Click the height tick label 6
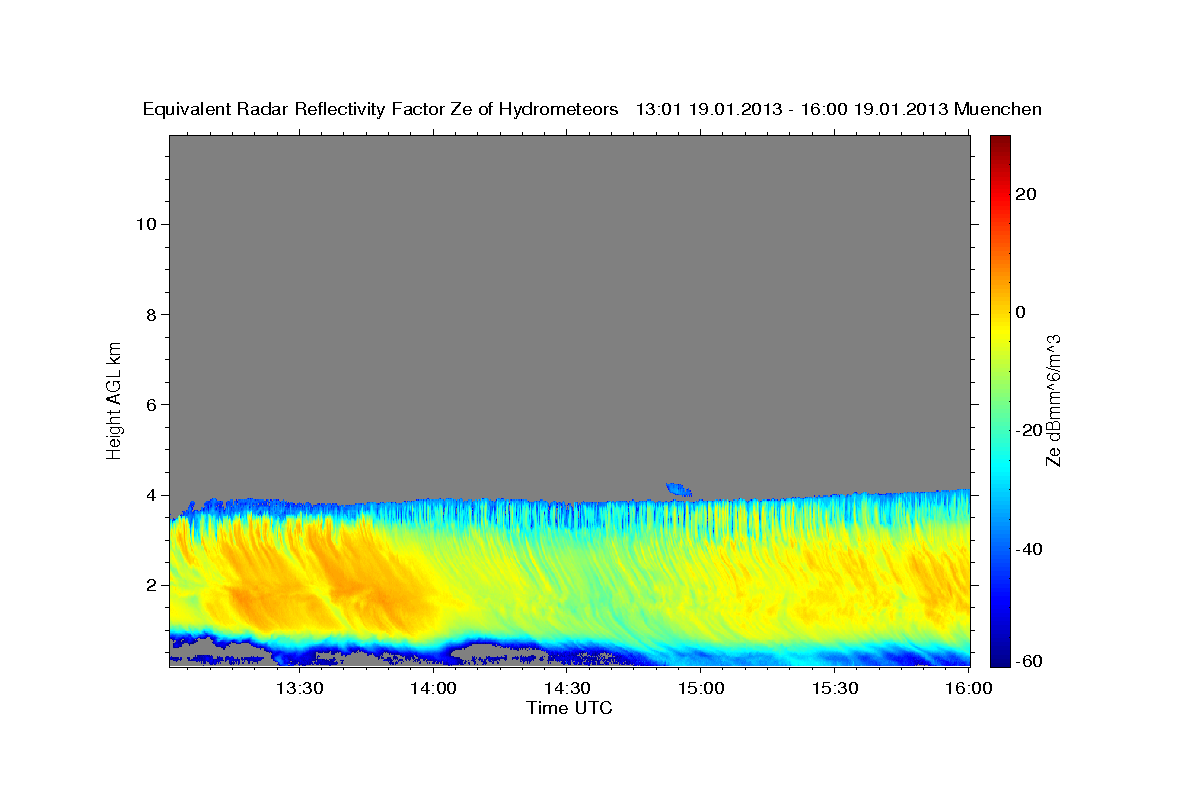1200x800 pixels. (150, 404)
